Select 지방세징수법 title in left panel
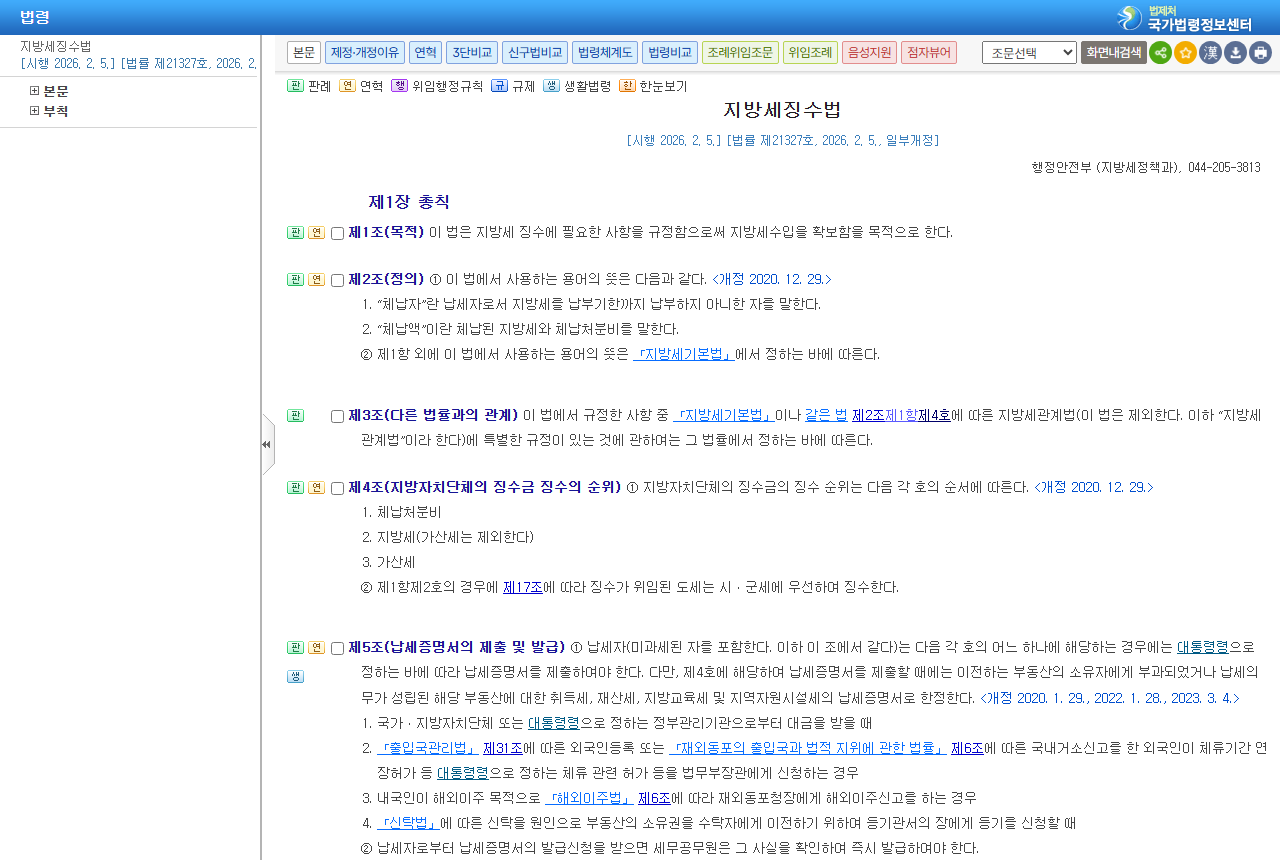Image resolution: width=1280 pixels, height=860 pixels. [x=56, y=46]
